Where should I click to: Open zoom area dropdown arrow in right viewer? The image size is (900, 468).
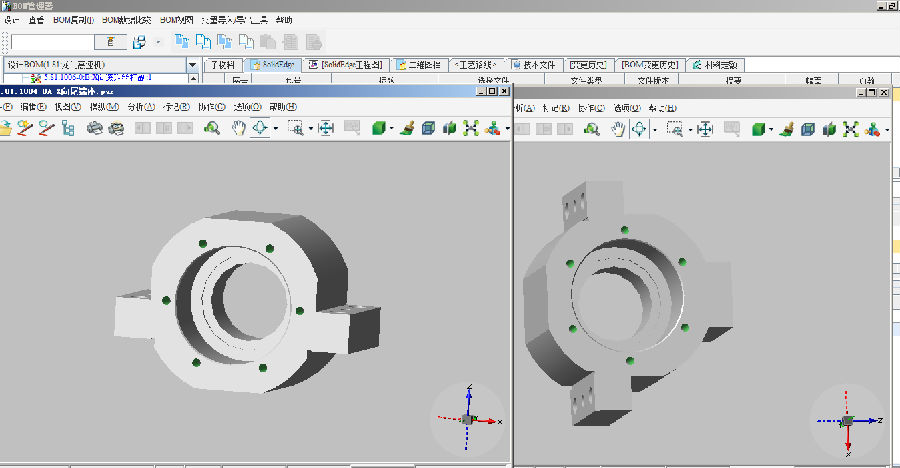[690, 130]
